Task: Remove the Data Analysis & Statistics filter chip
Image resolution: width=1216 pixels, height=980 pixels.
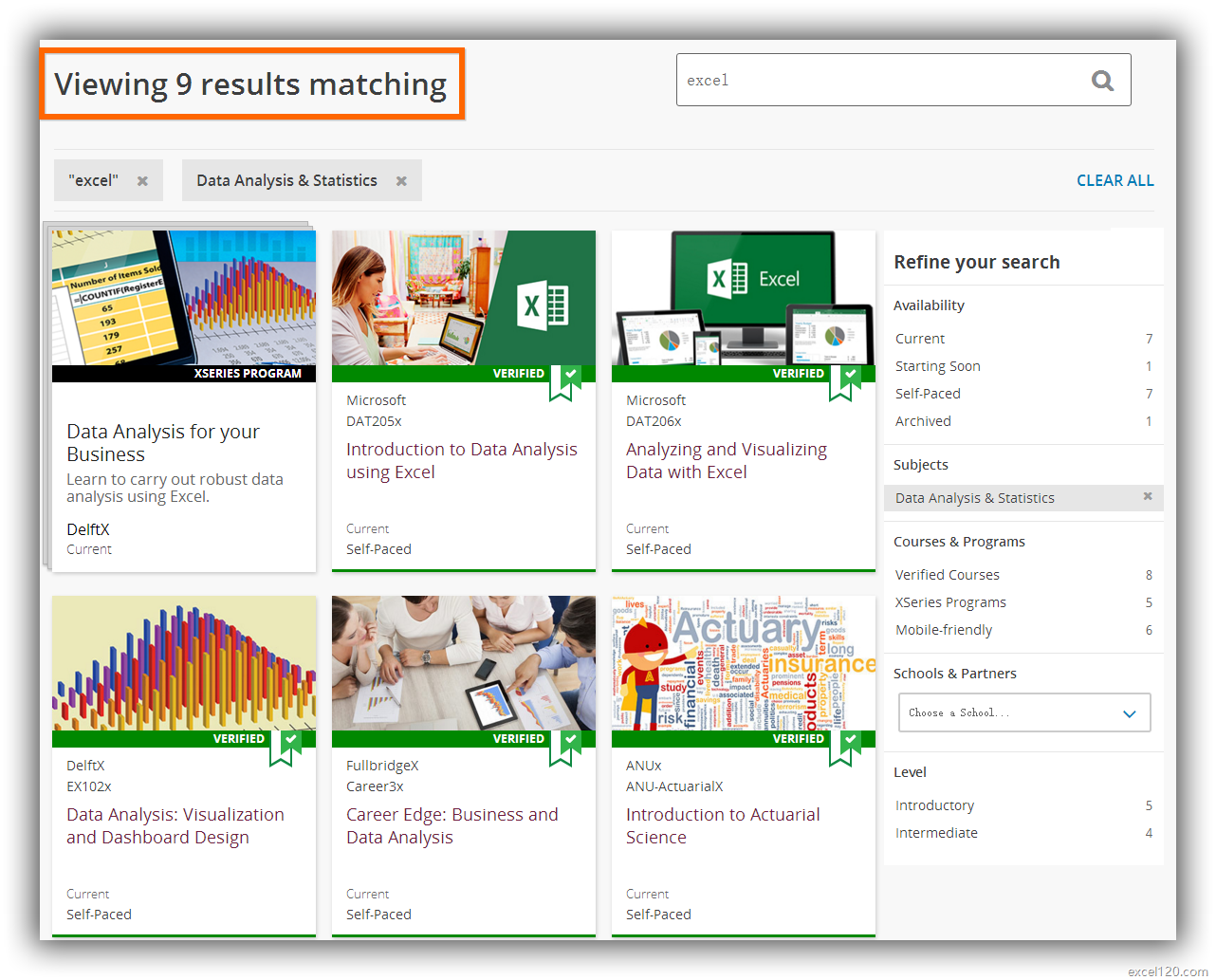Action: (x=401, y=181)
